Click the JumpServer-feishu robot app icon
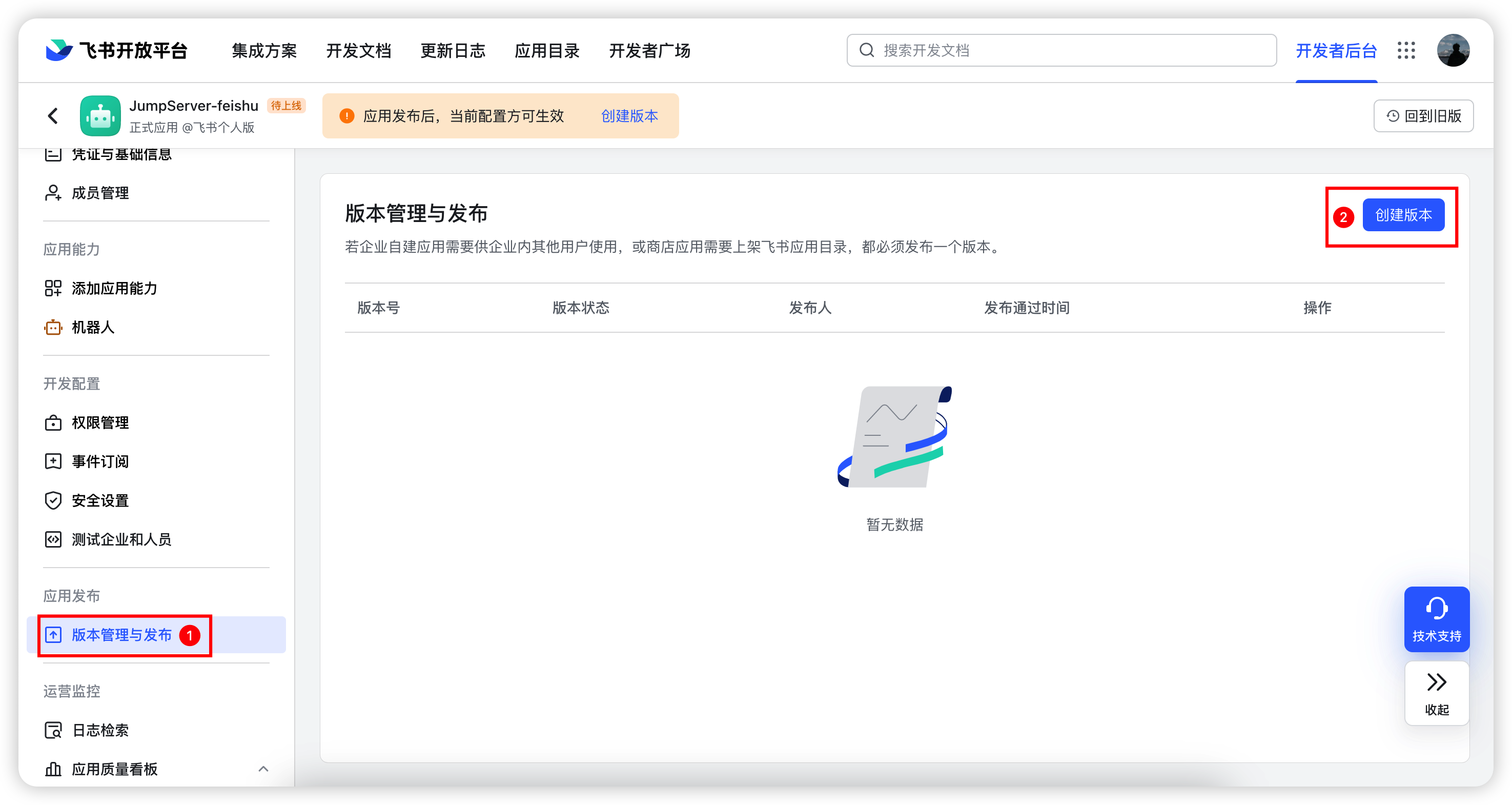The height and width of the screenshot is (805, 1512). [x=100, y=116]
